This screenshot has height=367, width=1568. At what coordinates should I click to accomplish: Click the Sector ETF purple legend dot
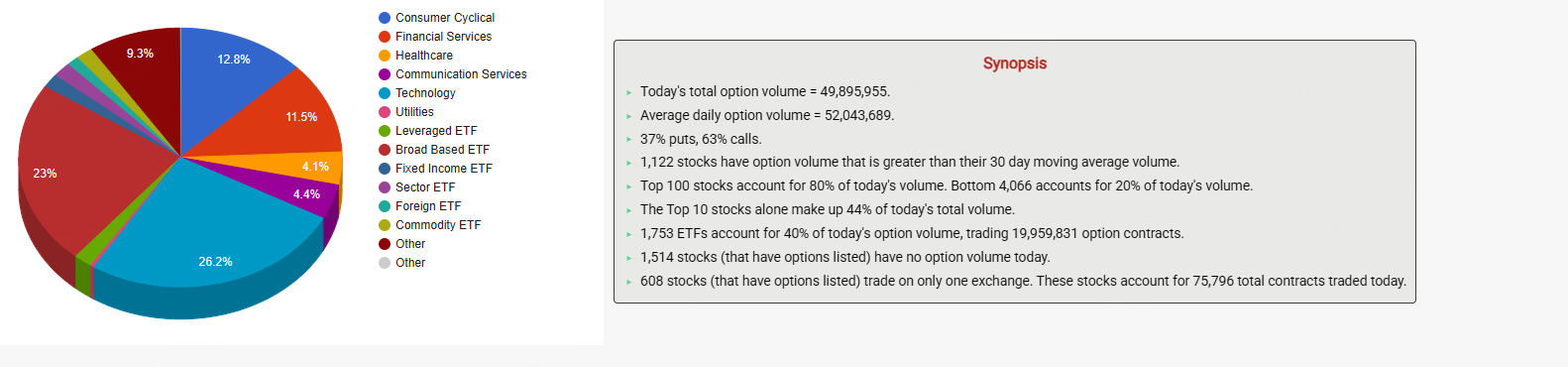[x=385, y=187]
